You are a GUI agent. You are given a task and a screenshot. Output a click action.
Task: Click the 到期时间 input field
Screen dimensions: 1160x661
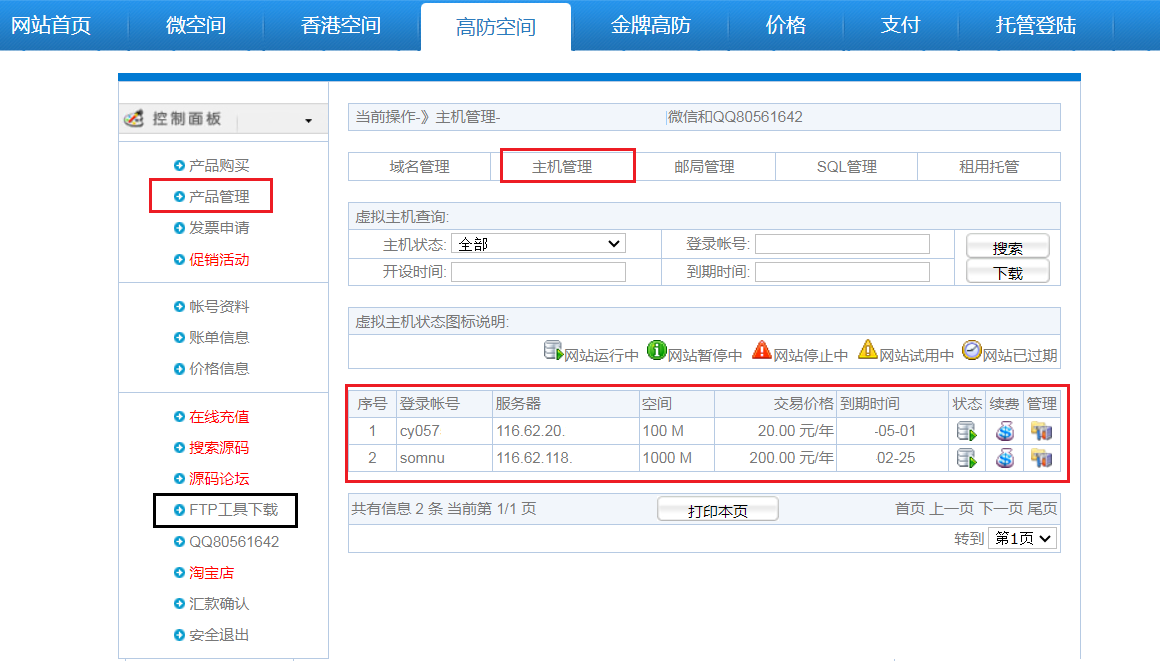(842, 272)
